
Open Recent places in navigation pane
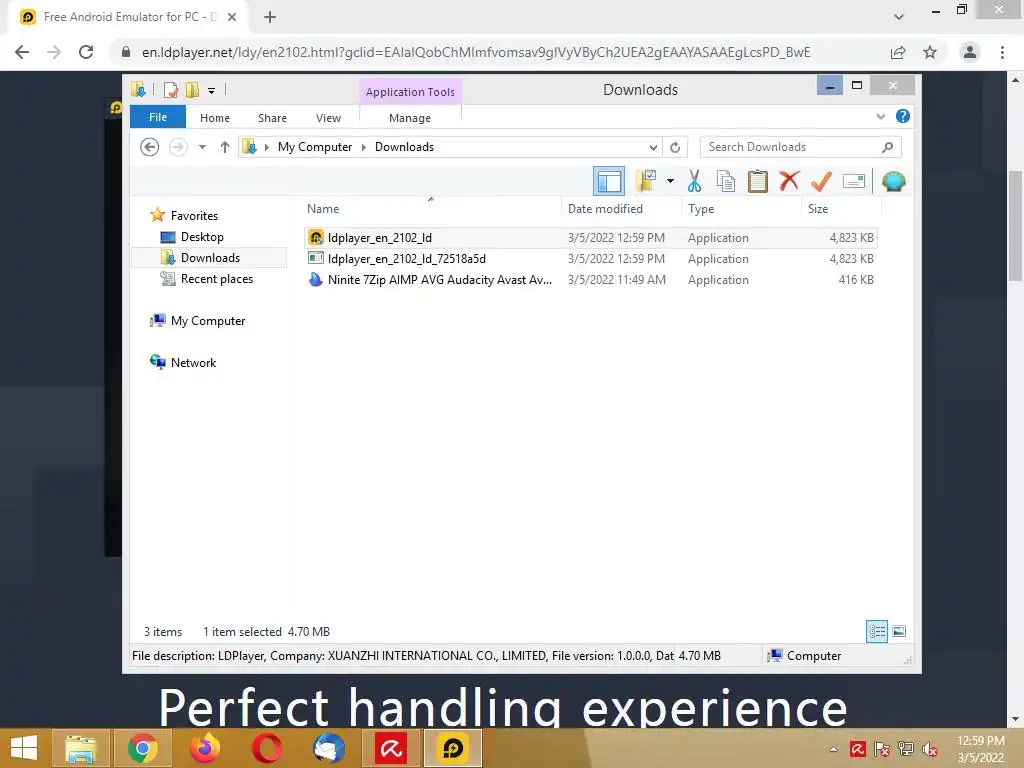pos(217,279)
